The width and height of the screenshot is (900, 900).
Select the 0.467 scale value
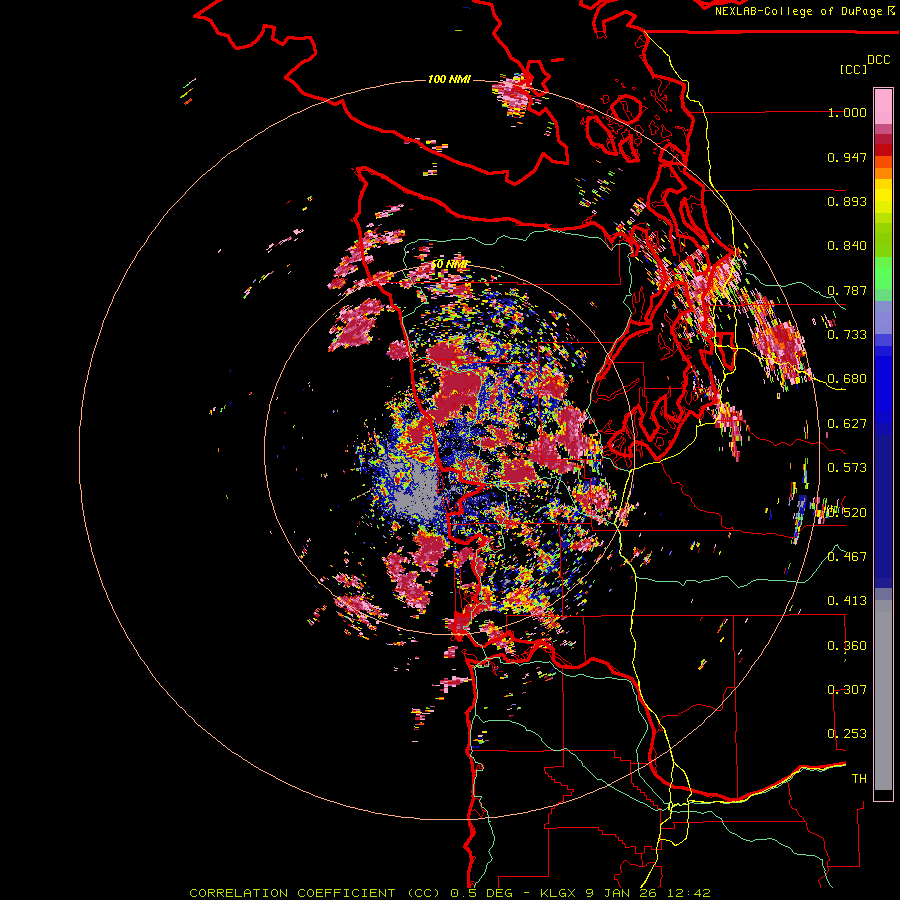pyautogui.click(x=847, y=556)
